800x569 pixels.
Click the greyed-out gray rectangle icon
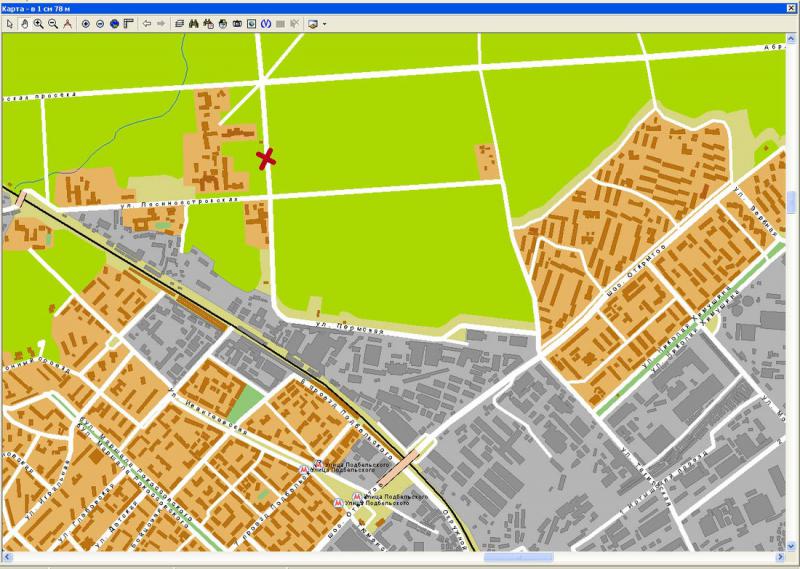coord(280,24)
